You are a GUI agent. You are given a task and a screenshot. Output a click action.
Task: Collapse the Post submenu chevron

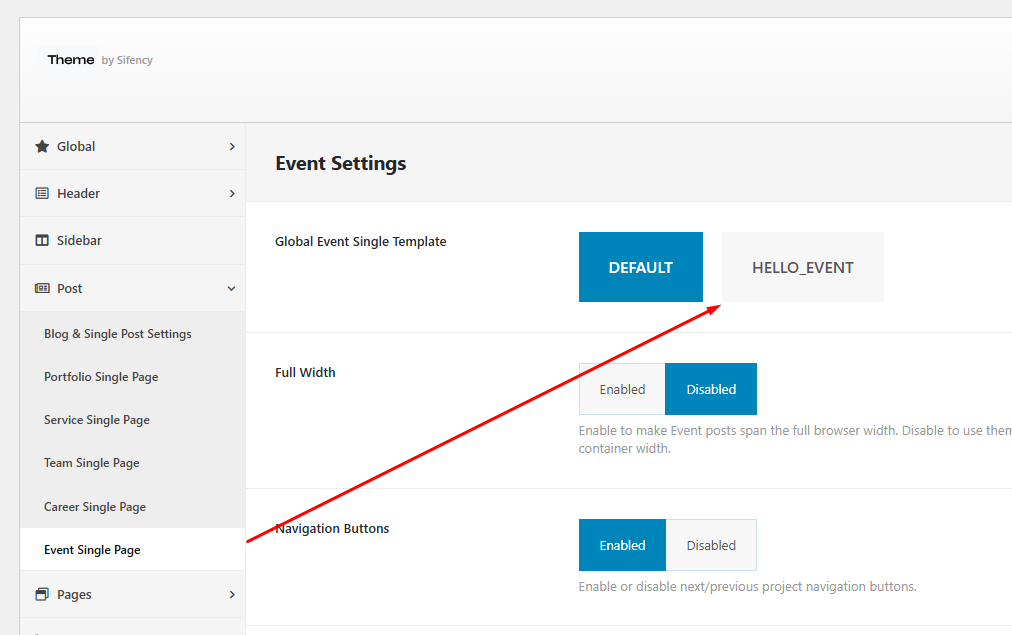232,288
